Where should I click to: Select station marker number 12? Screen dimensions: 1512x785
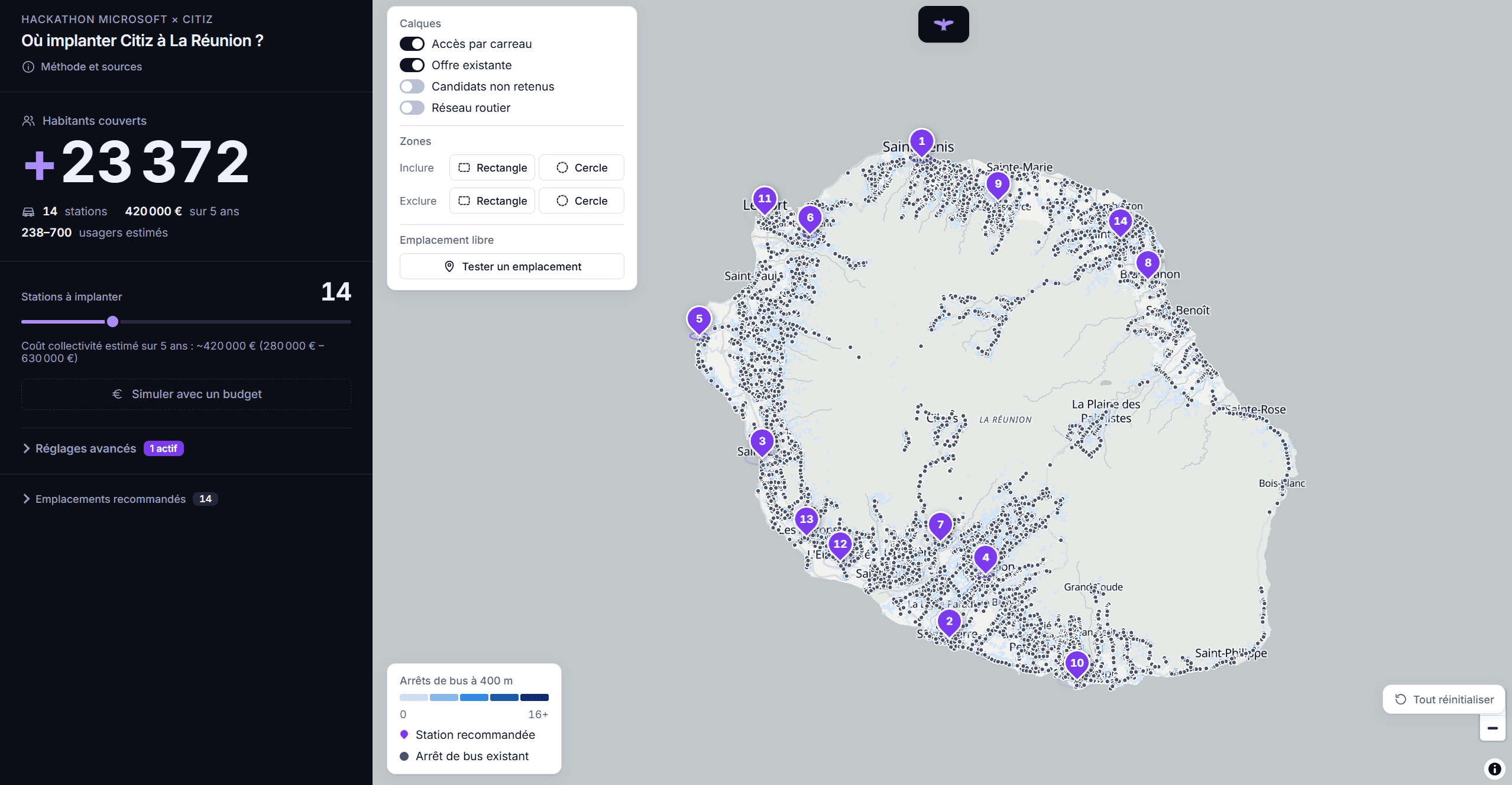840,545
